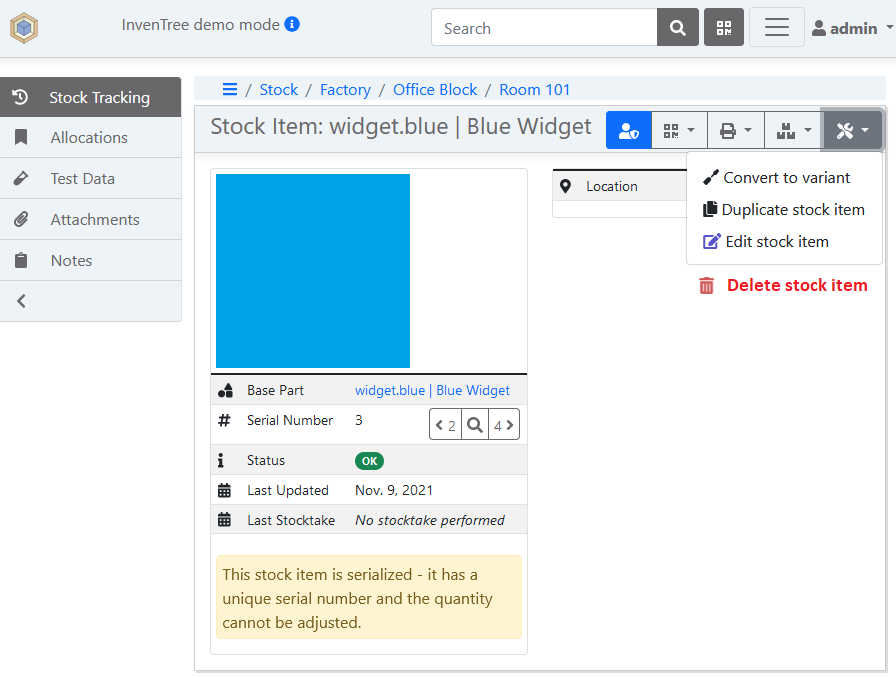
Task: Go to next serial number 4
Action: [504, 425]
